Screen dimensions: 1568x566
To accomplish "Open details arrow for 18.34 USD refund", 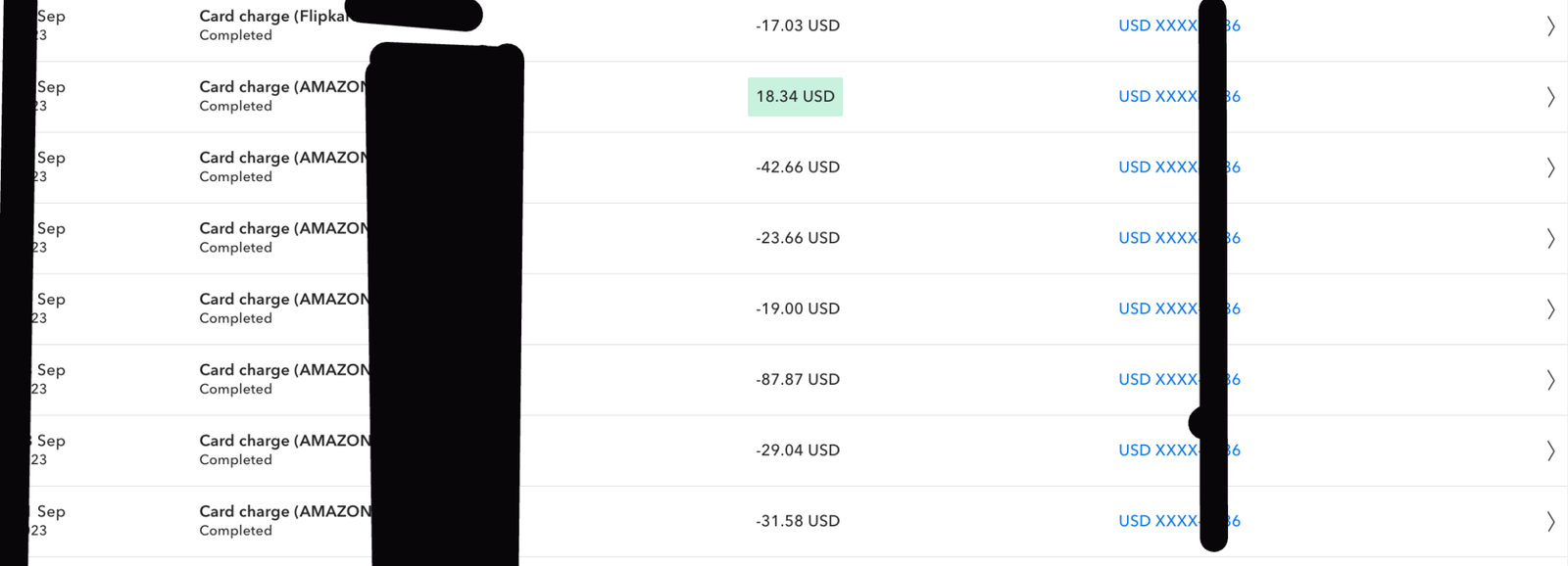I will pos(1550,97).
